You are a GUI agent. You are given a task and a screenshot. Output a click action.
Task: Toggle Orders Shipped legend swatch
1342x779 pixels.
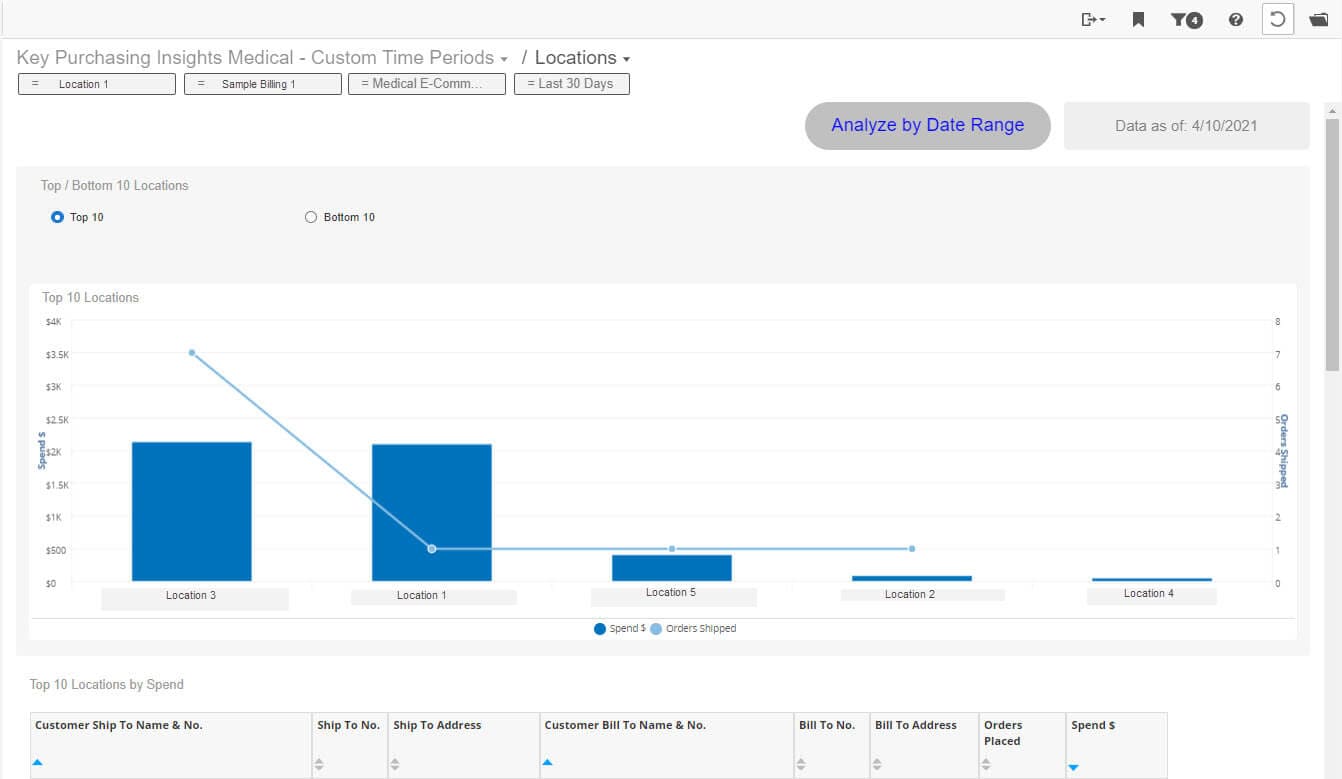point(657,629)
